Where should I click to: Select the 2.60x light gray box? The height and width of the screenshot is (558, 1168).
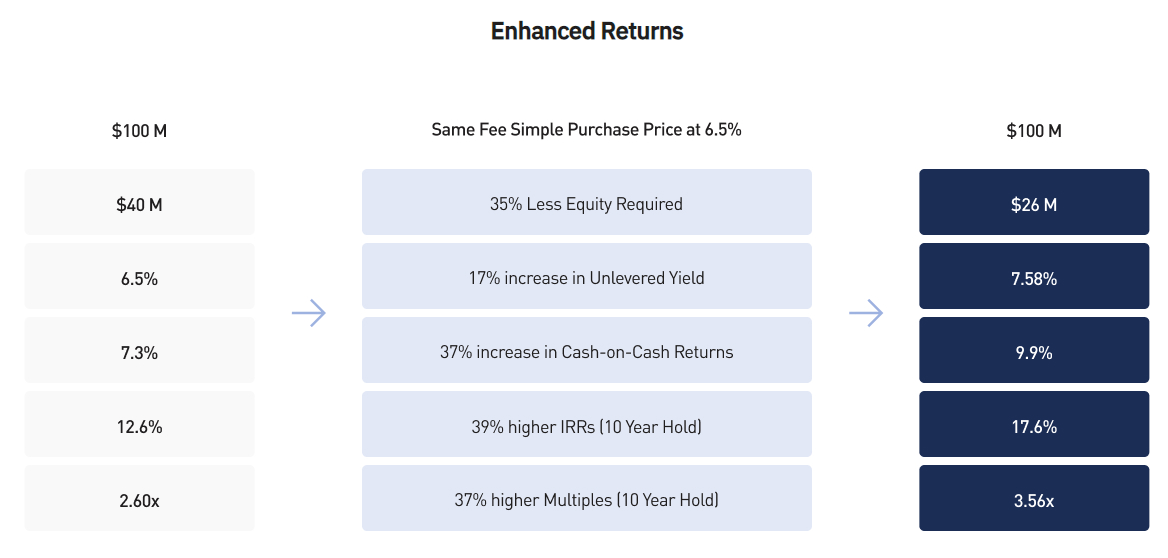139,498
